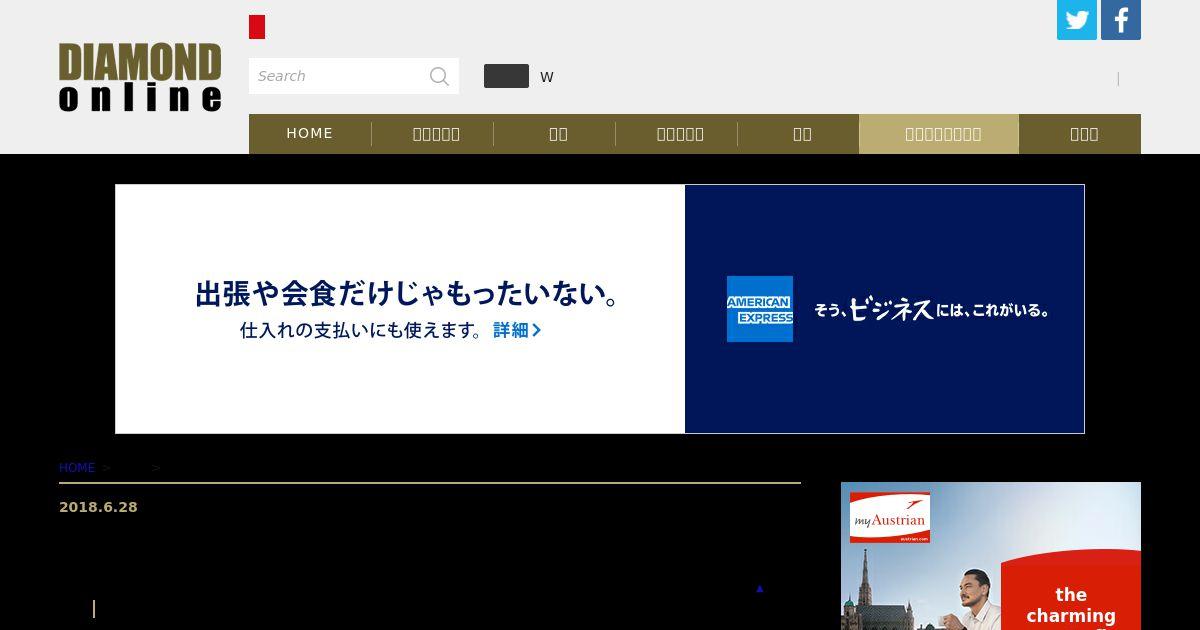Click the date text 2018.6.28

(x=98, y=507)
